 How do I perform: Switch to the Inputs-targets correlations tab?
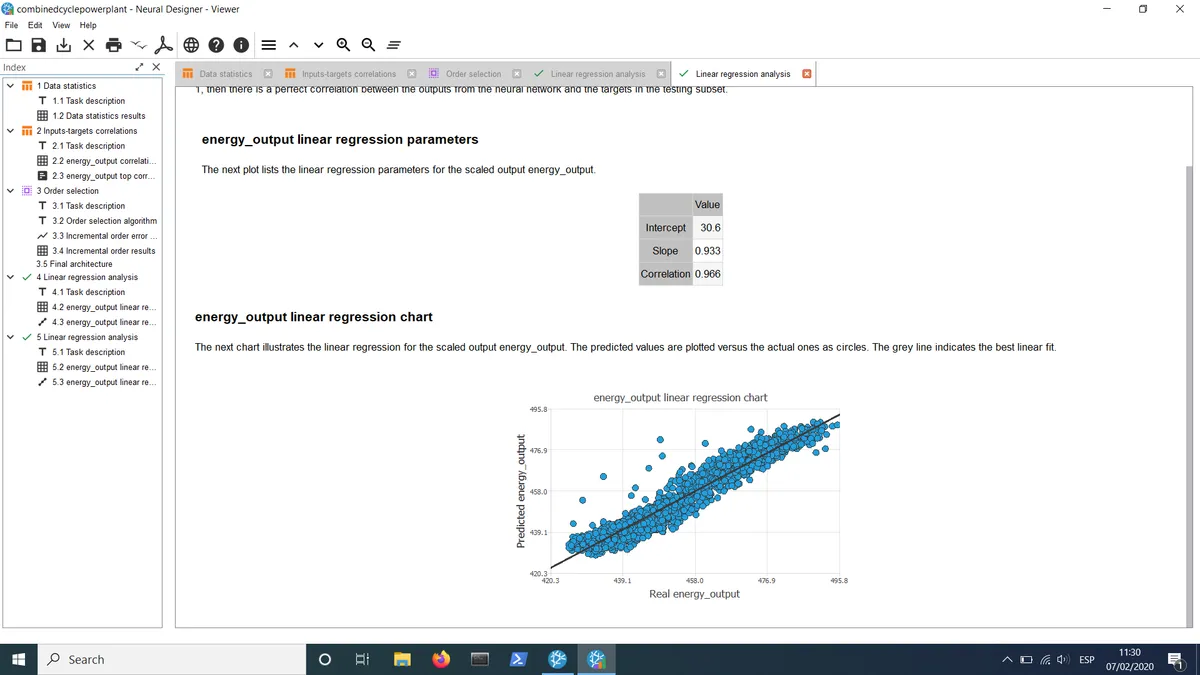tap(348, 74)
